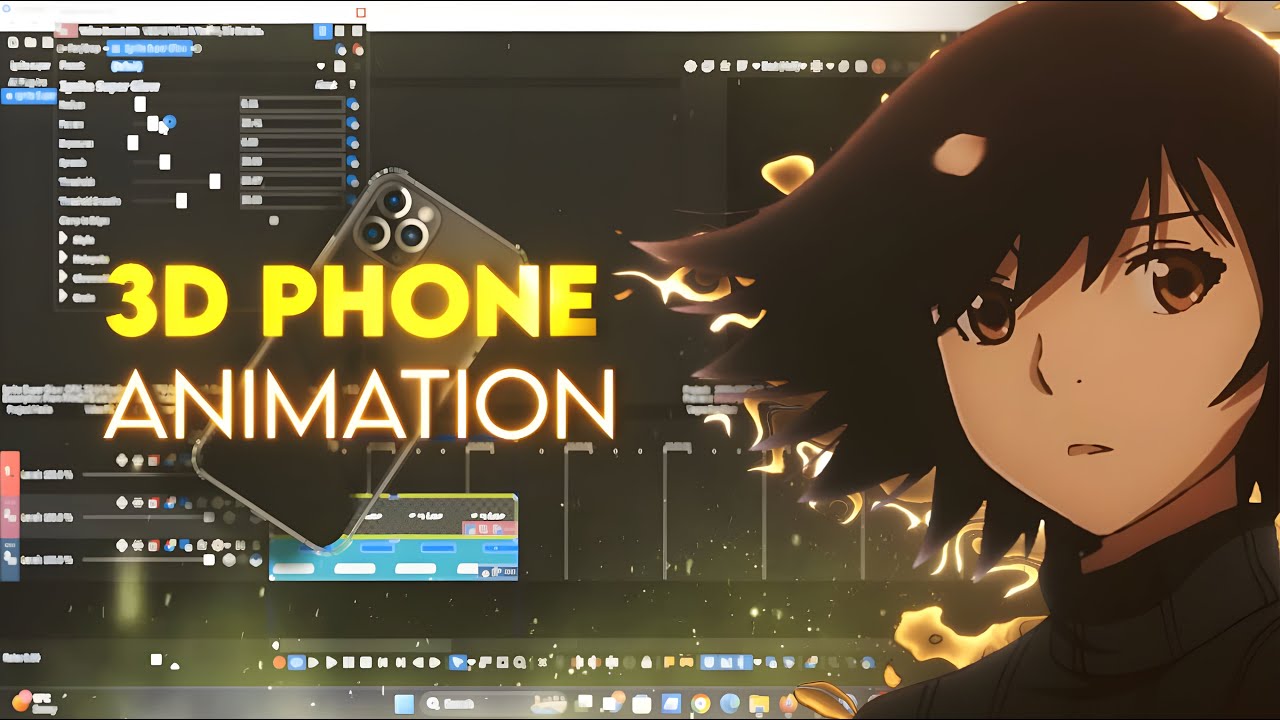The image size is (1280, 720).
Task: Click the red track header color strip
Action: tap(9, 474)
